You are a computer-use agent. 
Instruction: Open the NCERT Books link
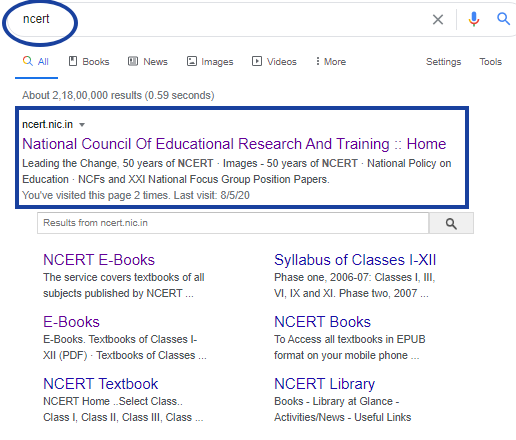(x=322, y=322)
